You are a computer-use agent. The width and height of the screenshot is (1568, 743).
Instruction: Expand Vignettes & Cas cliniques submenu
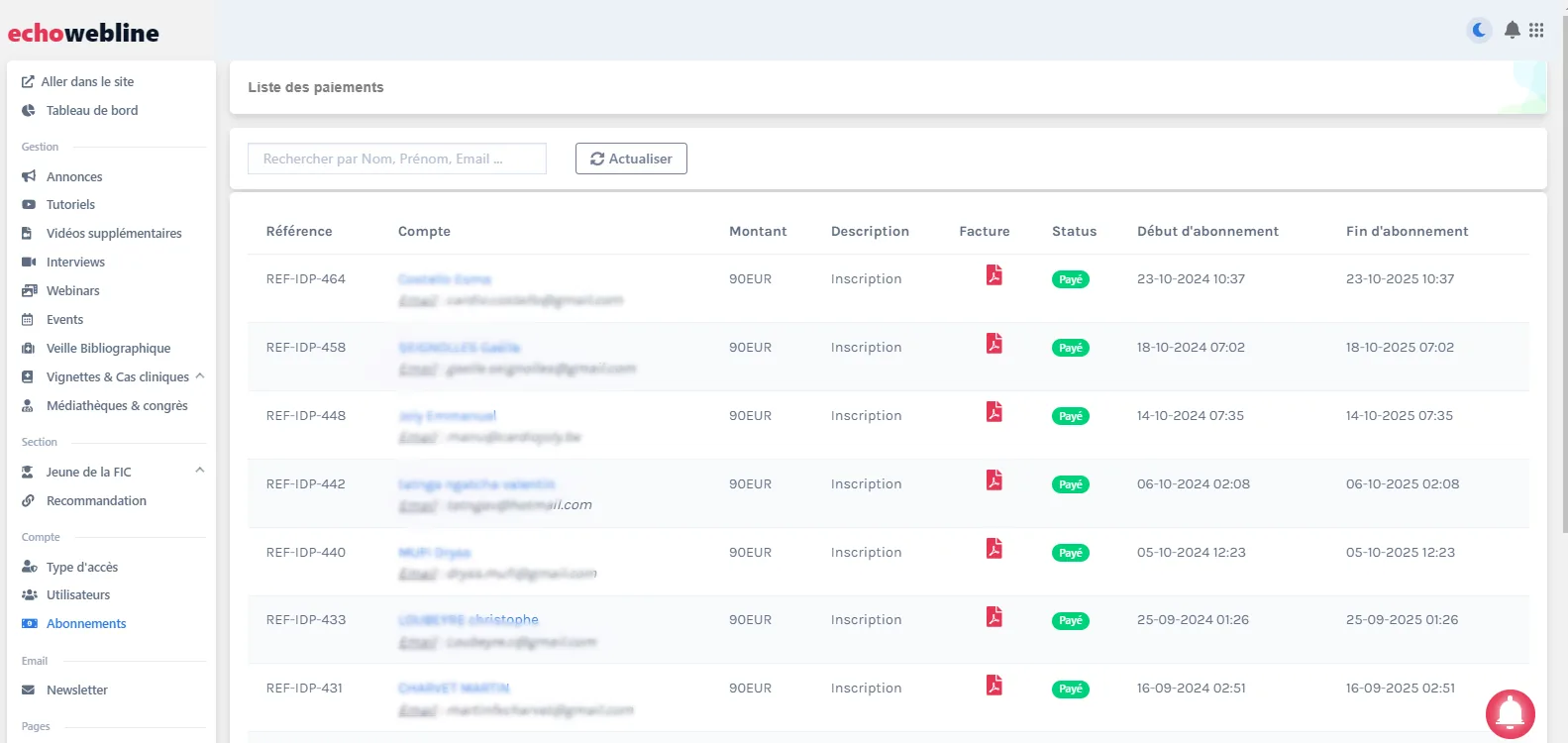[x=200, y=376]
